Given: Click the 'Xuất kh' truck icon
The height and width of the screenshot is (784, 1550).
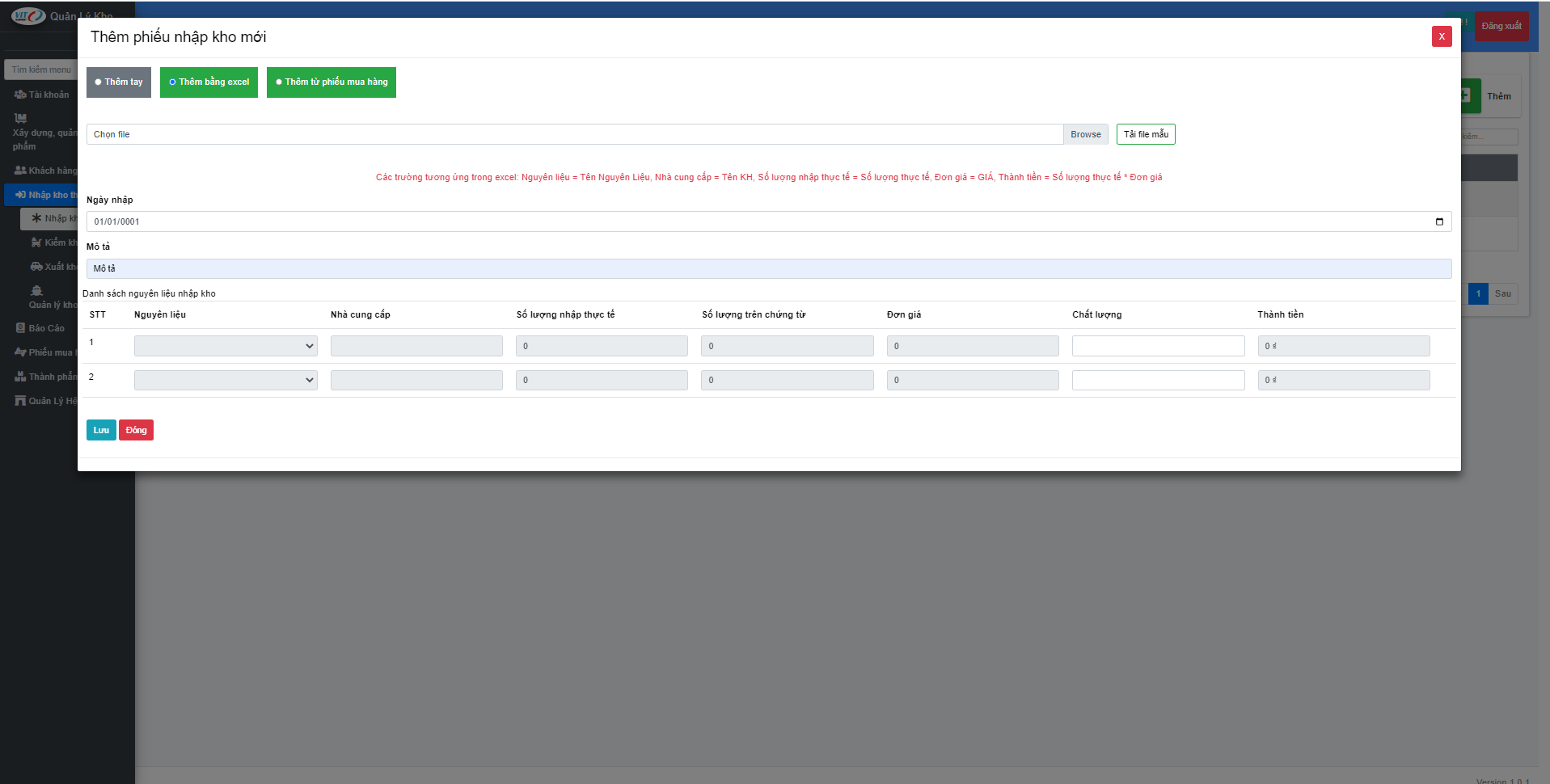Looking at the screenshot, I should [36, 267].
